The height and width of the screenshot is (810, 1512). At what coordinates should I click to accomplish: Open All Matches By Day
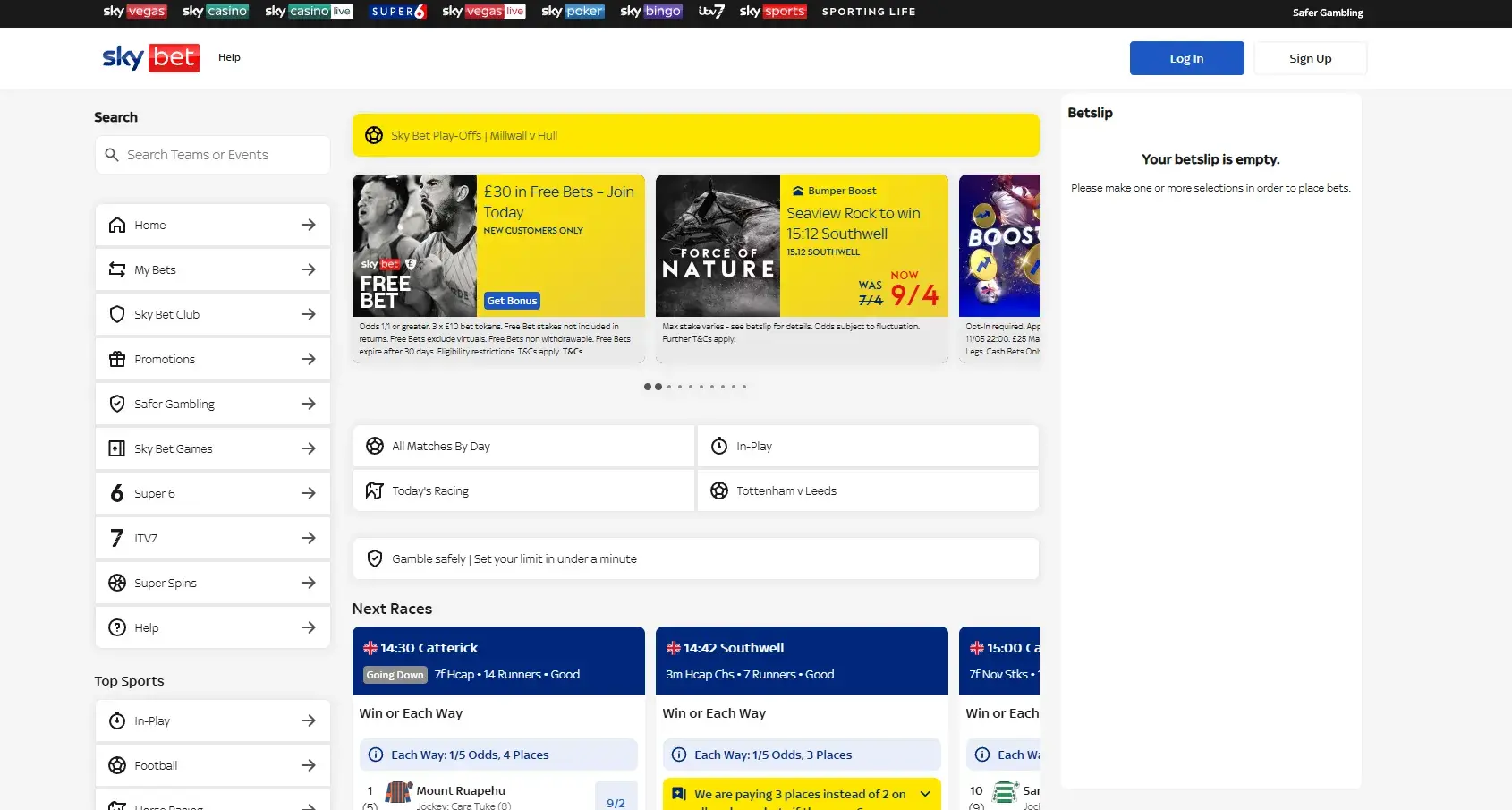tap(524, 446)
